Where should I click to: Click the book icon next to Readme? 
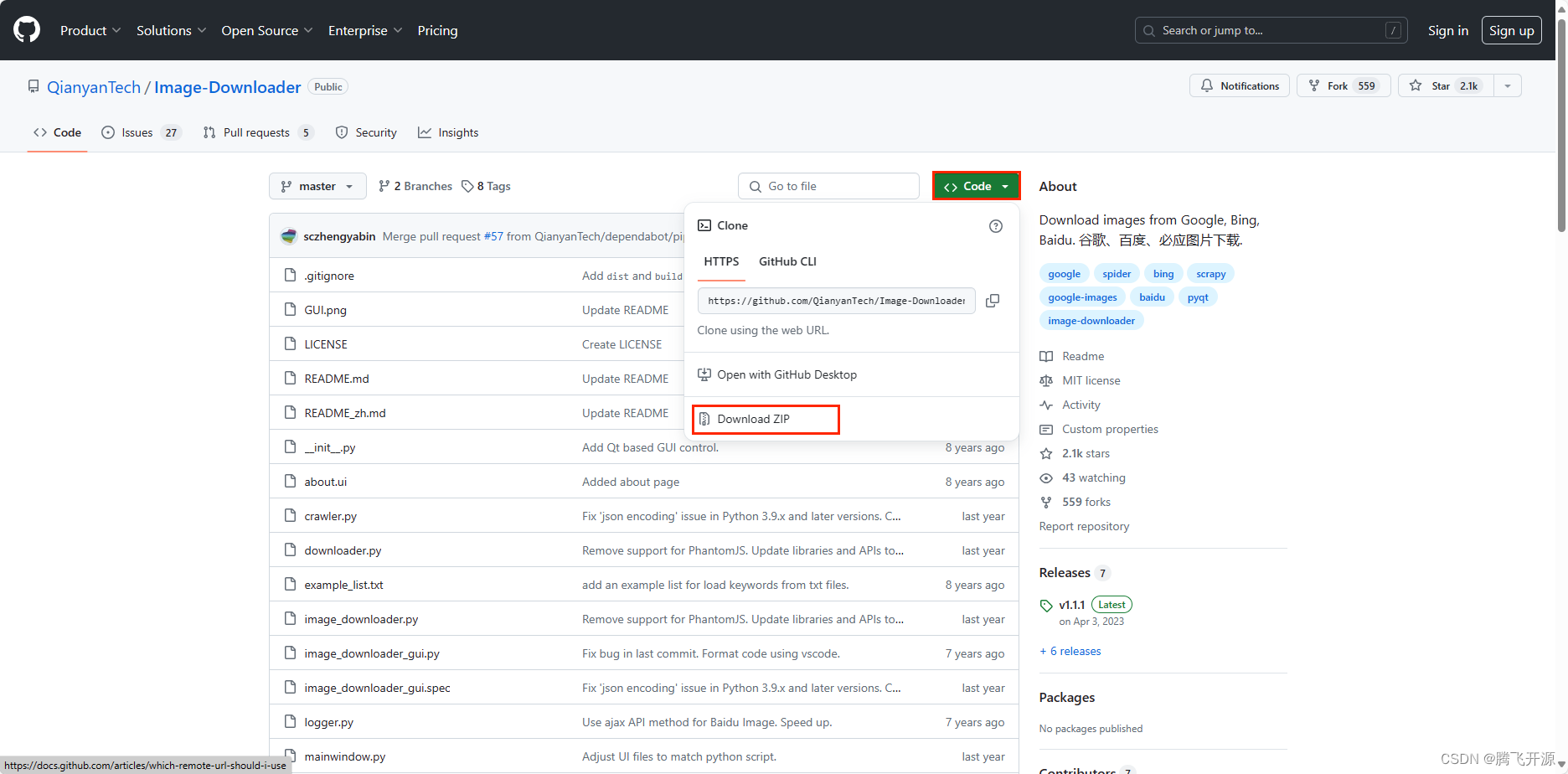1046,356
